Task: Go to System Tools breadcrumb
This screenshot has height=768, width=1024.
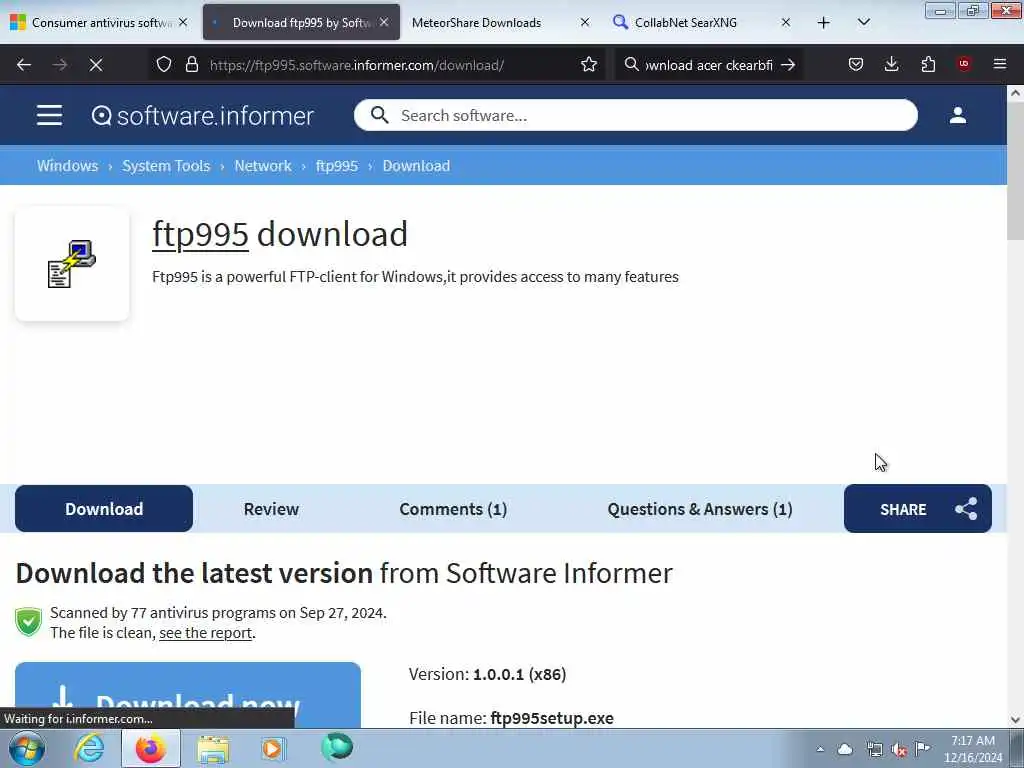Action: pos(166,166)
